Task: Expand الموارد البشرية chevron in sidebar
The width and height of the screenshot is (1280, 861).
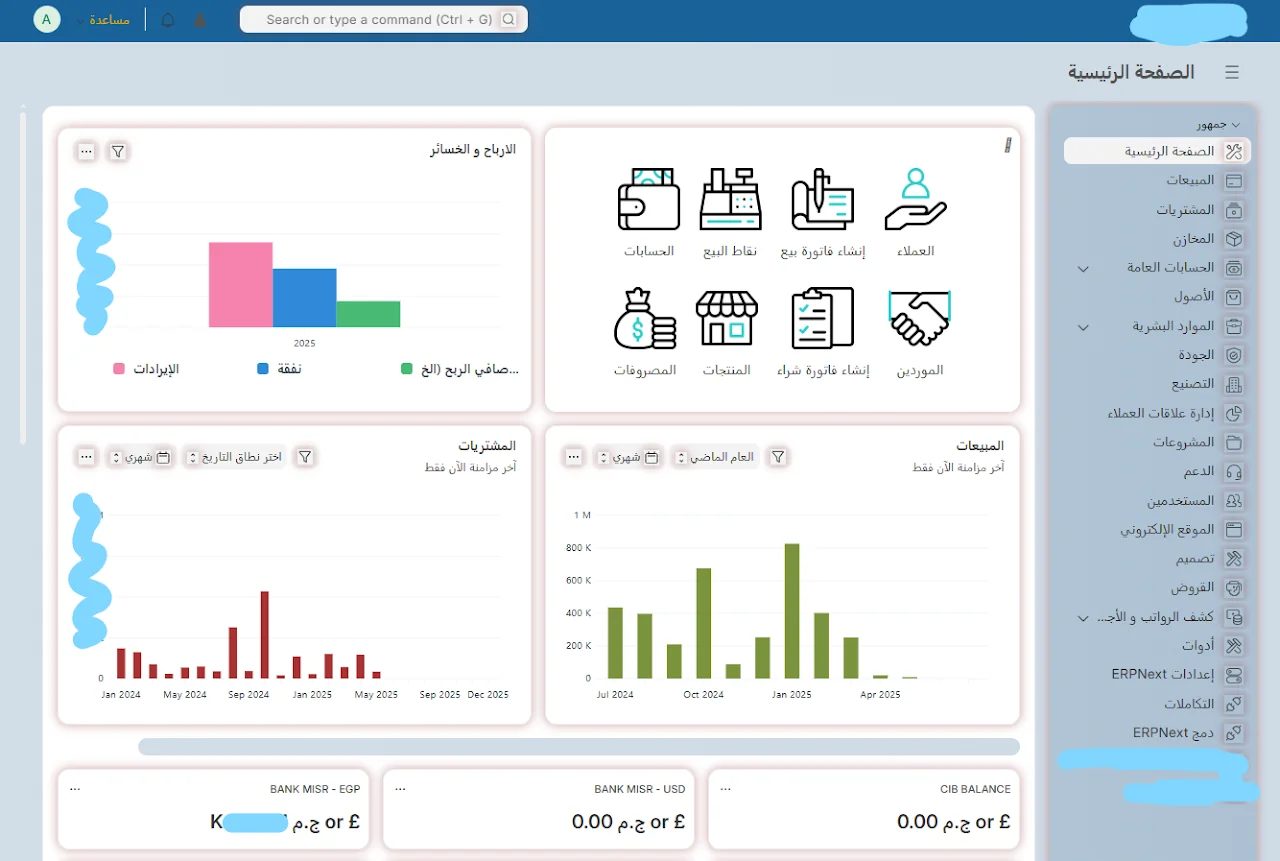Action: click(1083, 327)
